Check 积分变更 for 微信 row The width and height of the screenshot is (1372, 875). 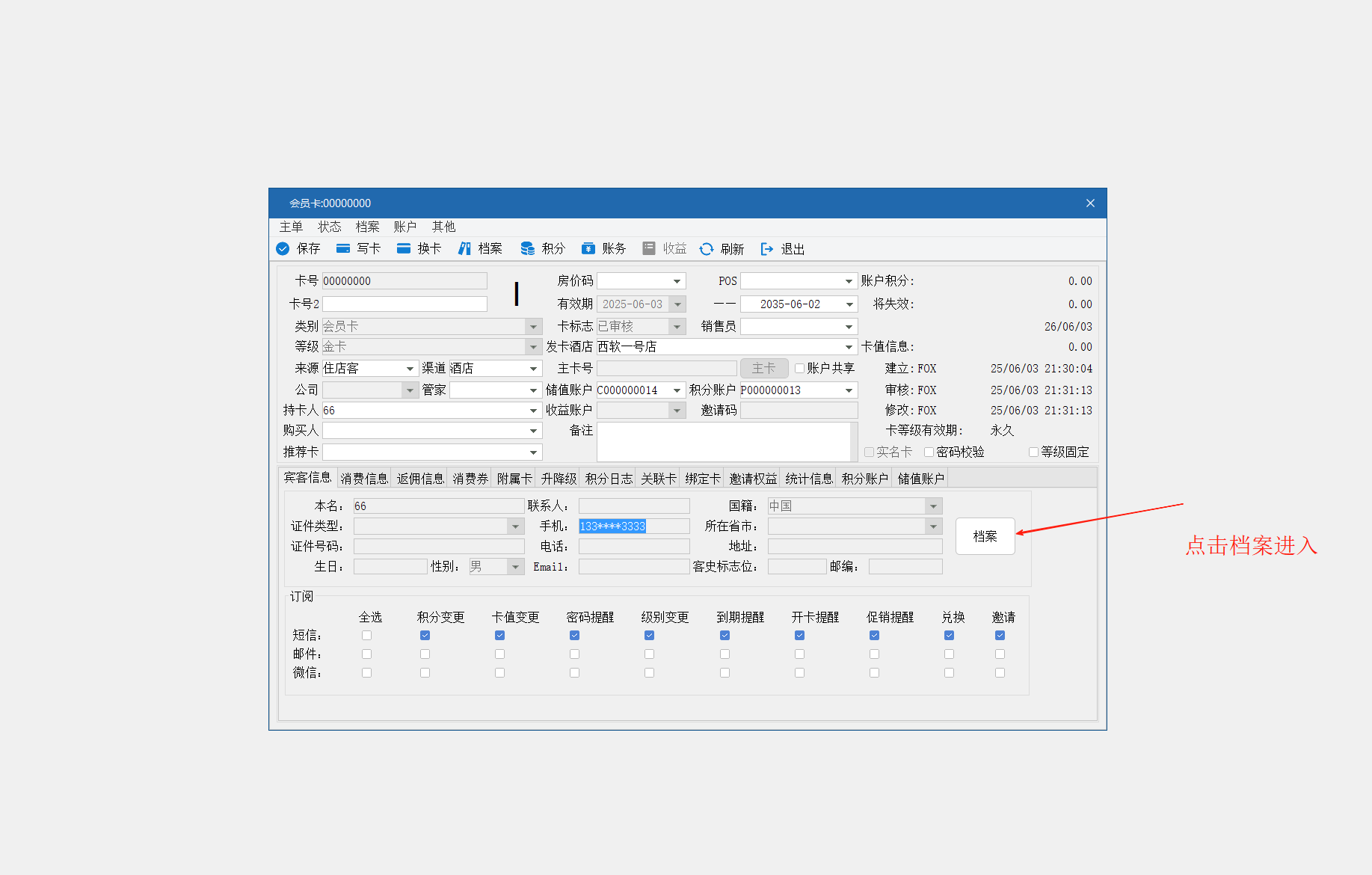(x=425, y=672)
